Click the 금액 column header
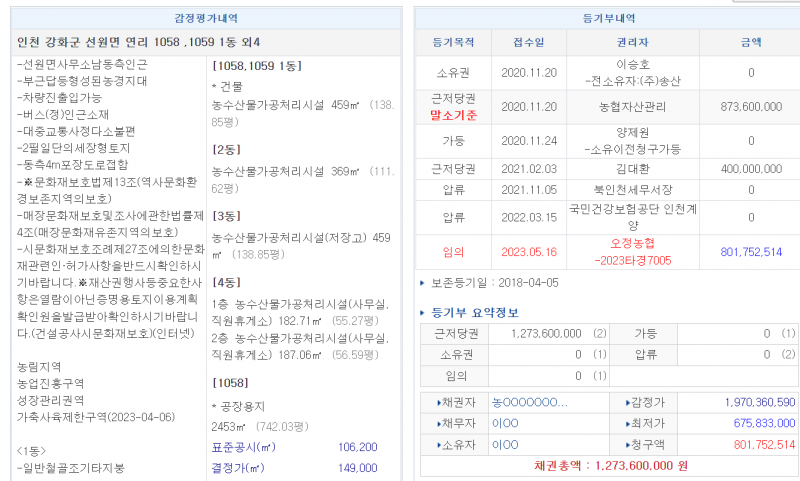This screenshot has height=481, width=800. tap(750, 42)
